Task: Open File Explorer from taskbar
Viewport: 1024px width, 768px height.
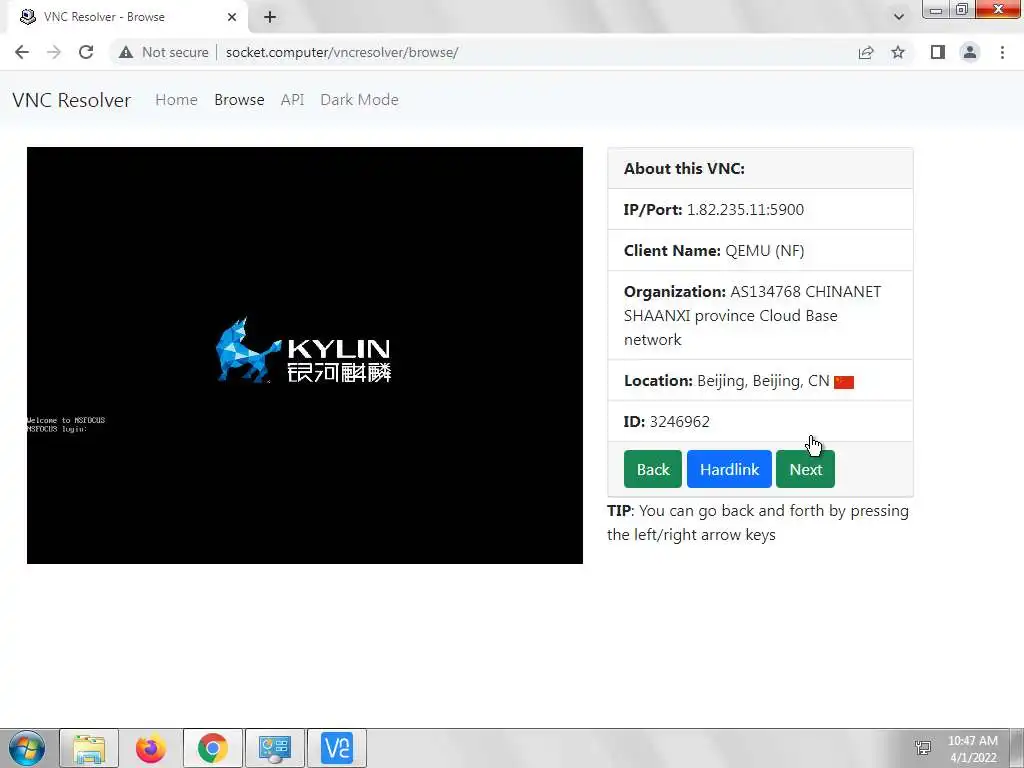Action: [89, 748]
